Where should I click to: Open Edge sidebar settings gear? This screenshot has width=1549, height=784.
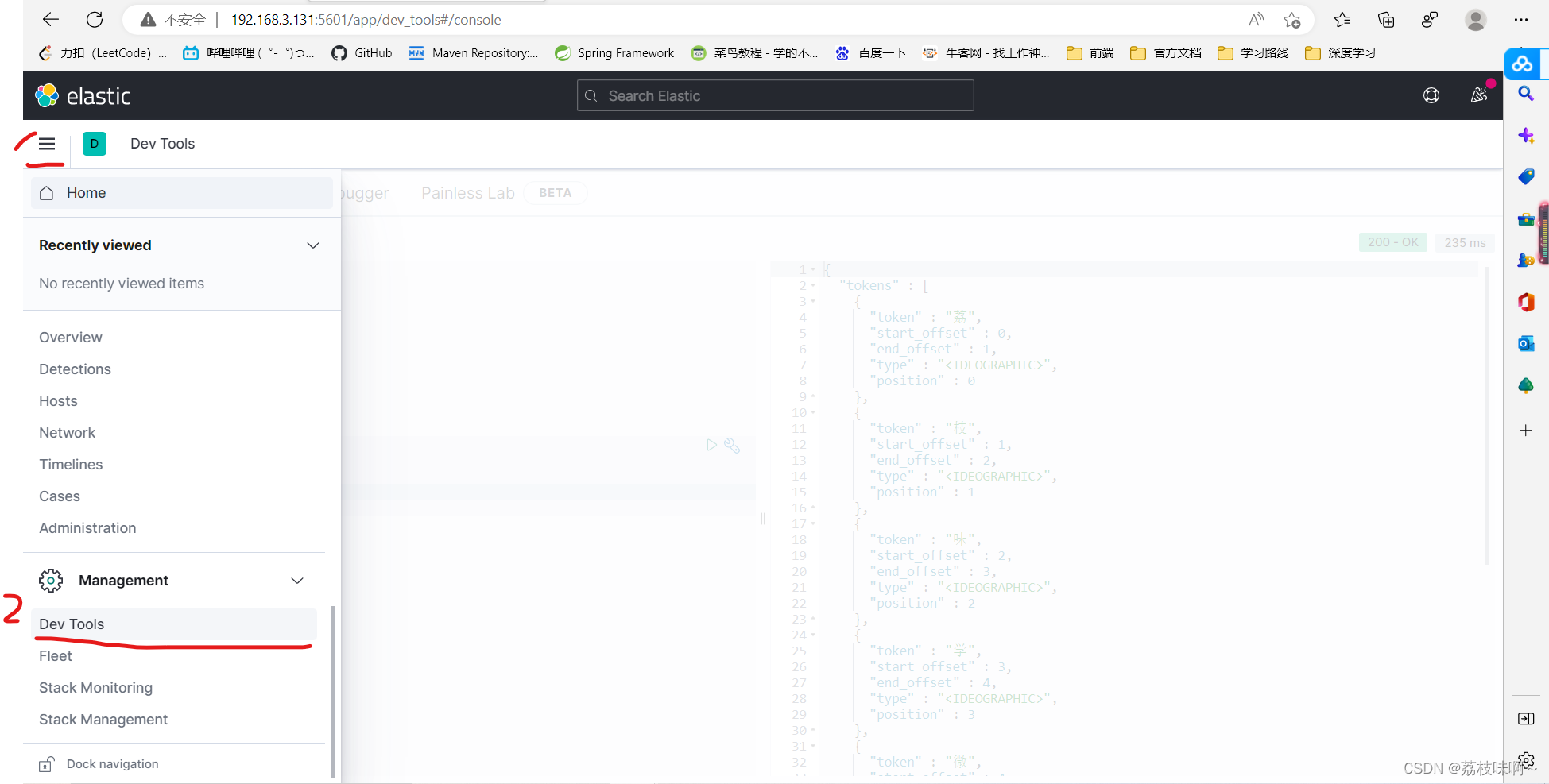tap(1525, 760)
